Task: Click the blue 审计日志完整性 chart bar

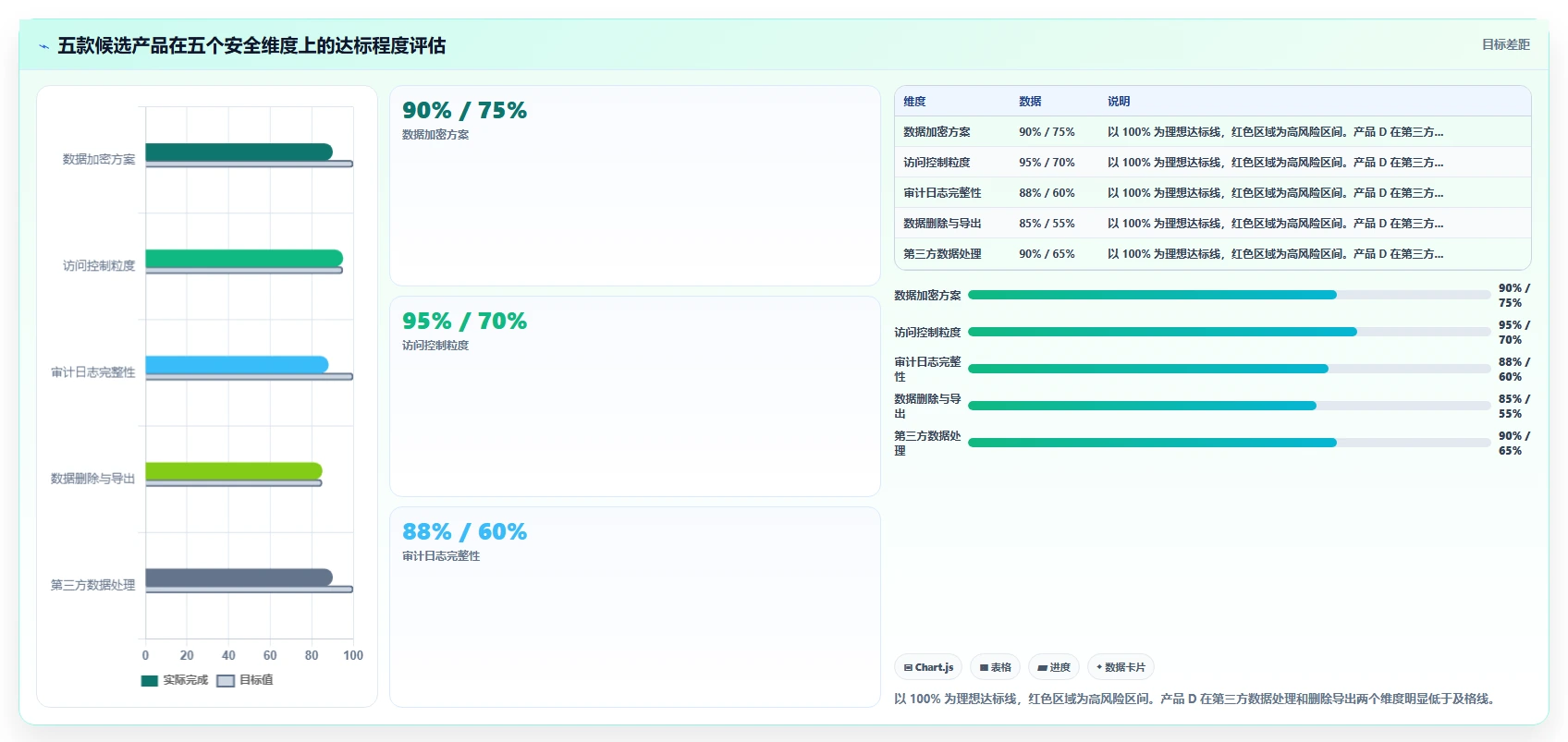Action: pos(237,364)
